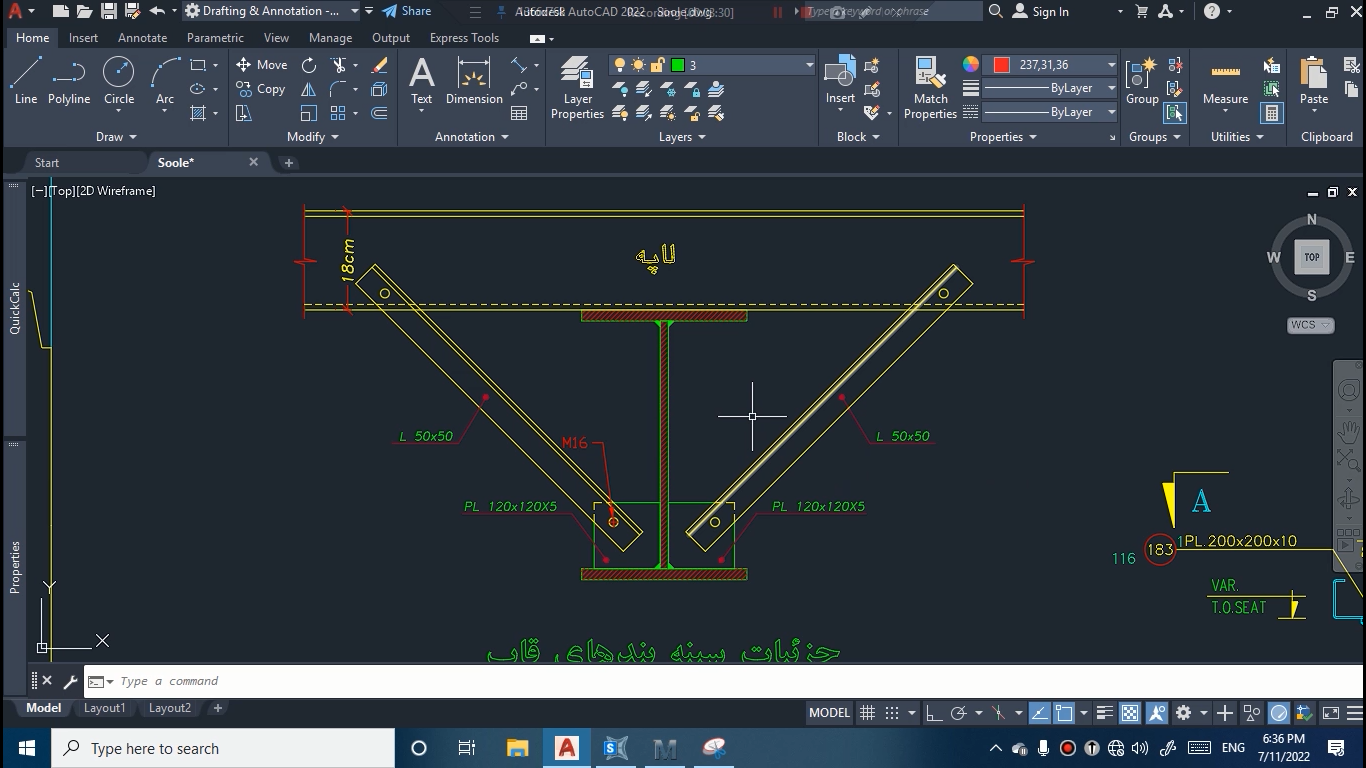The height and width of the screenshot is (768, 1366).
Task: Toggle object snap tracking in status bar
Action: pyautogui.click(x=1040, y=713)
